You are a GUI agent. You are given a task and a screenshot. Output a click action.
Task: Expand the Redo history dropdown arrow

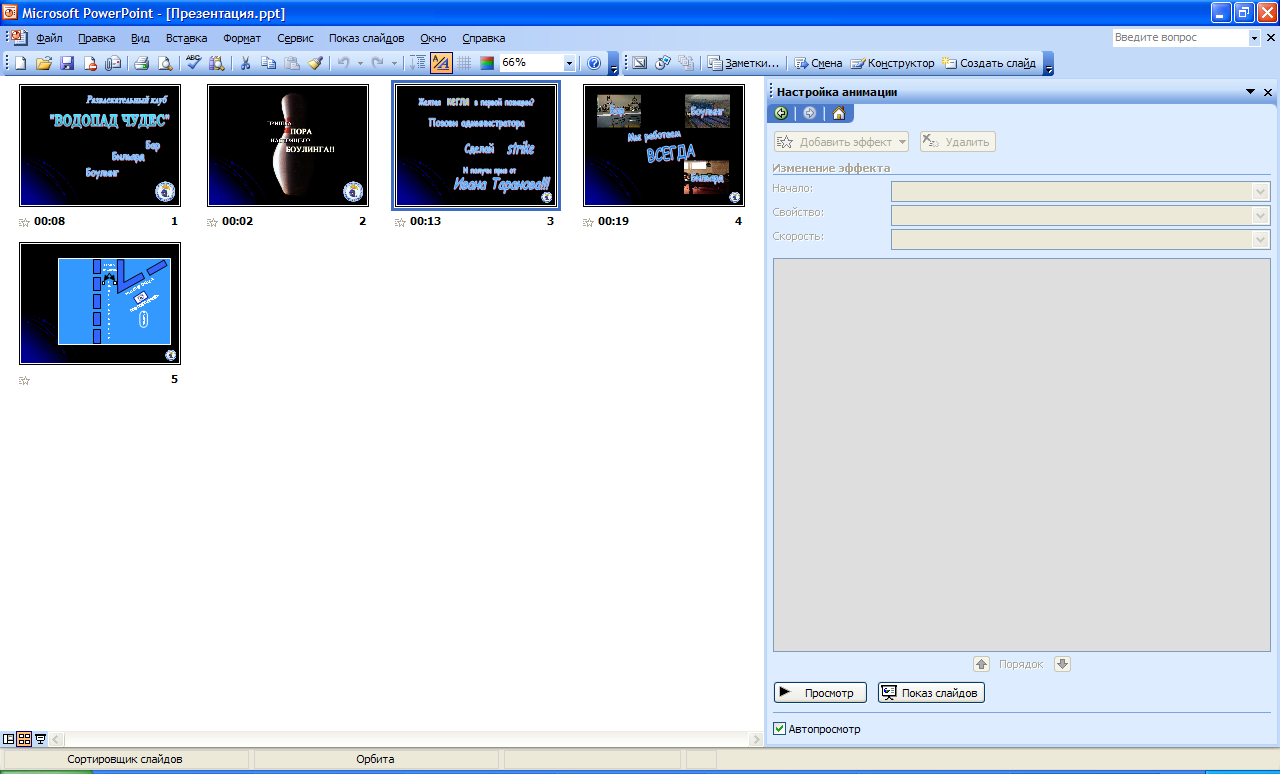[394, 63]
